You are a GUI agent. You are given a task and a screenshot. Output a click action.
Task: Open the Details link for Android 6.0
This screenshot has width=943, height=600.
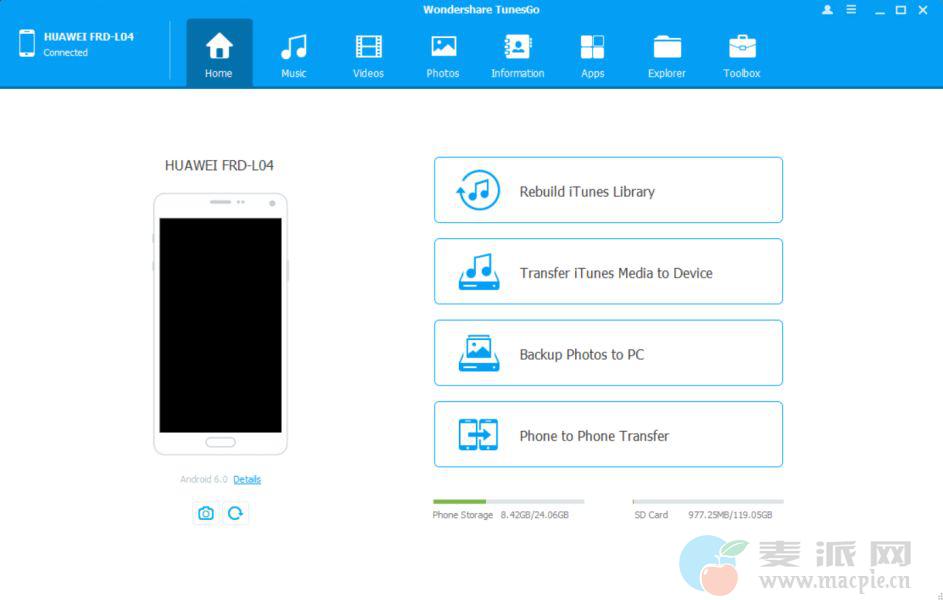[247, 480]
